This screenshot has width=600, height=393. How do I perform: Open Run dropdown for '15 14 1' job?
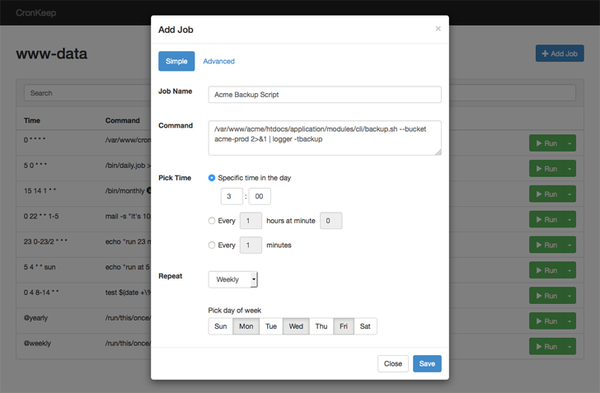(569, 194)
